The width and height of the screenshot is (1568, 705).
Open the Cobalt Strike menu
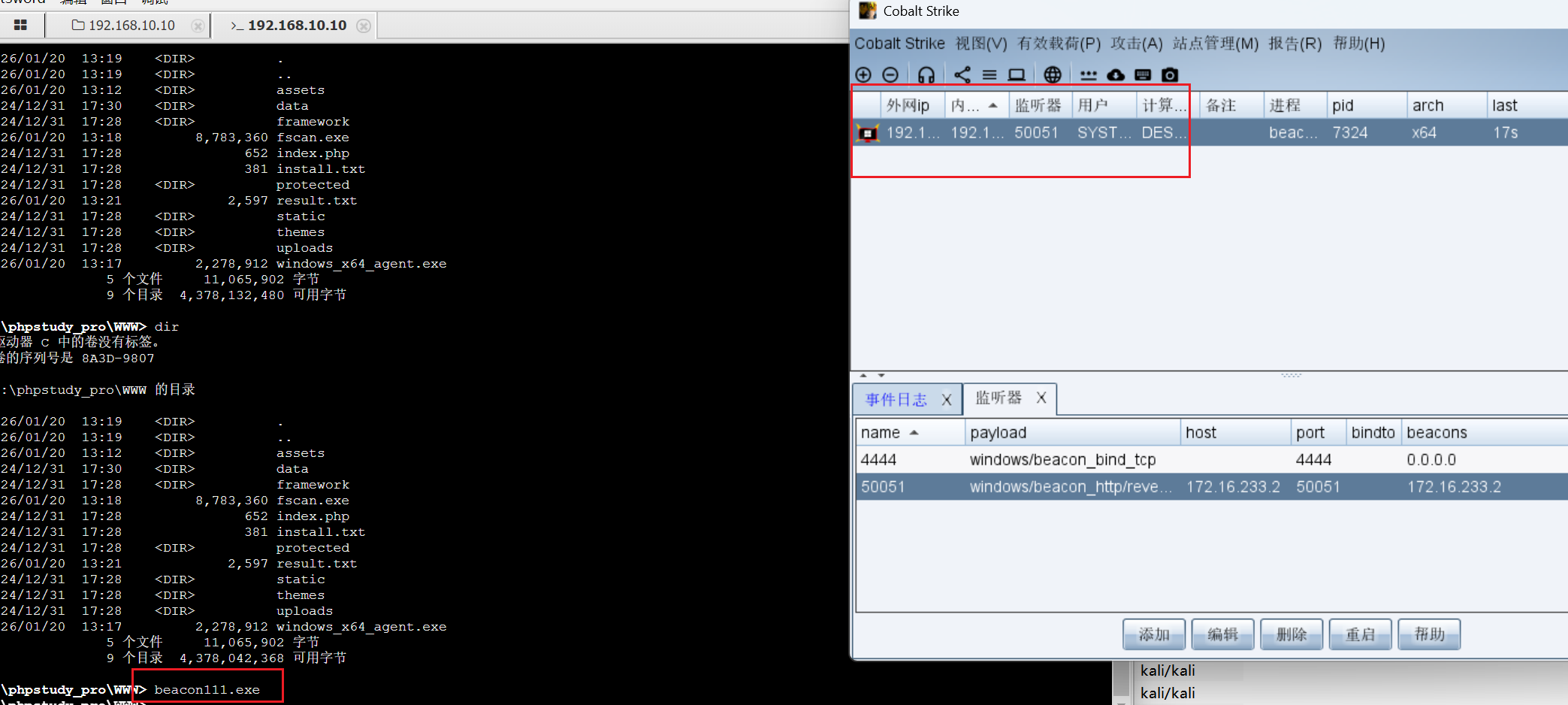pyautogui.click(x=899, y=44)
